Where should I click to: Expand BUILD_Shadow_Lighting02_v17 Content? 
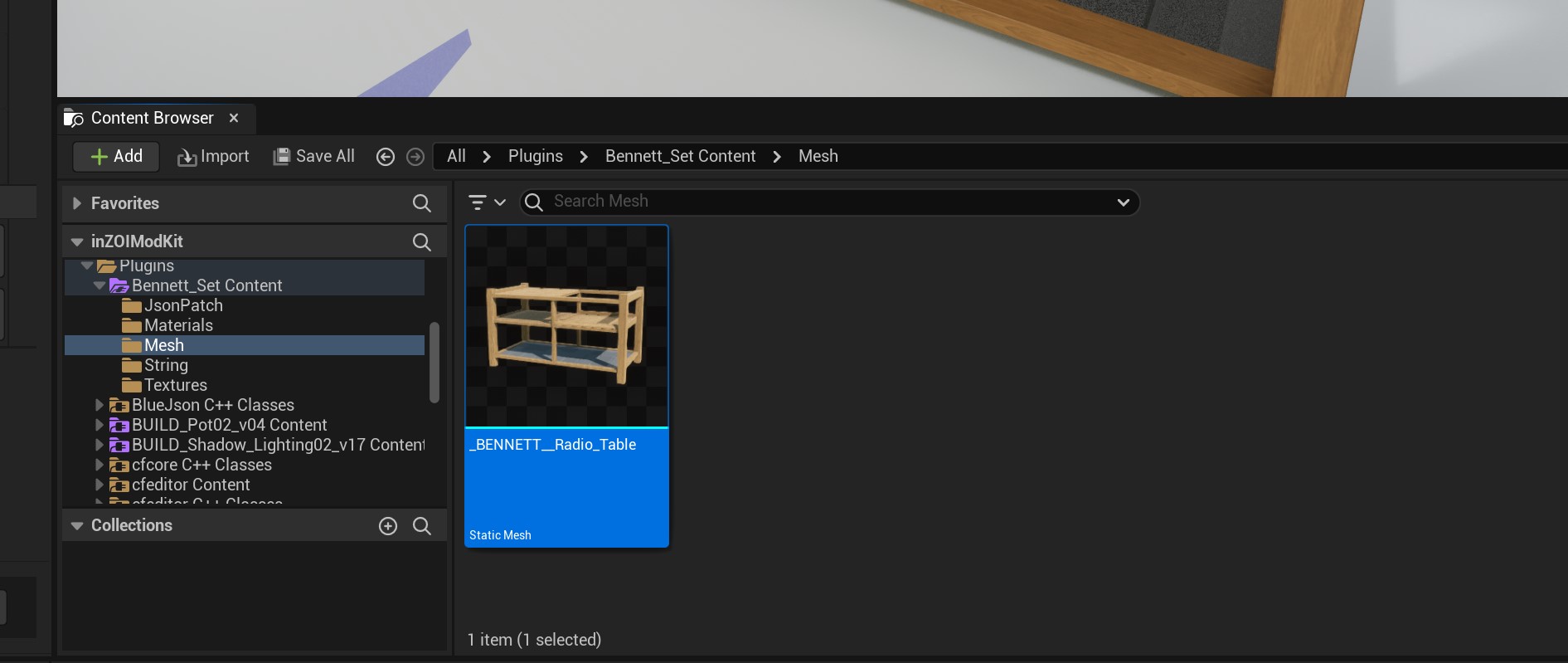pyautogui.click(x=100, y=445)
